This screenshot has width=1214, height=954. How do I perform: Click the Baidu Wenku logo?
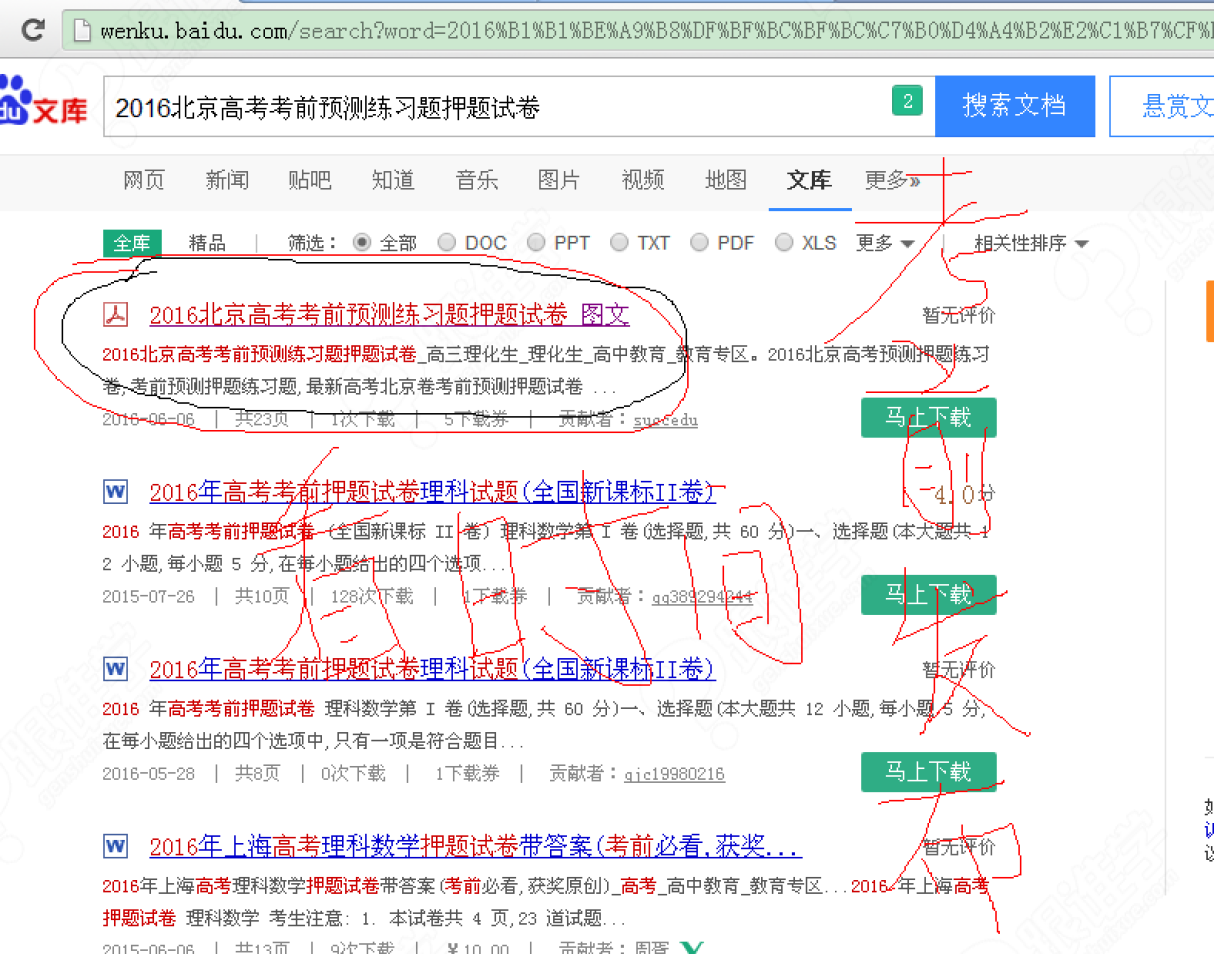pyautogui.click(x=44, y=104)
